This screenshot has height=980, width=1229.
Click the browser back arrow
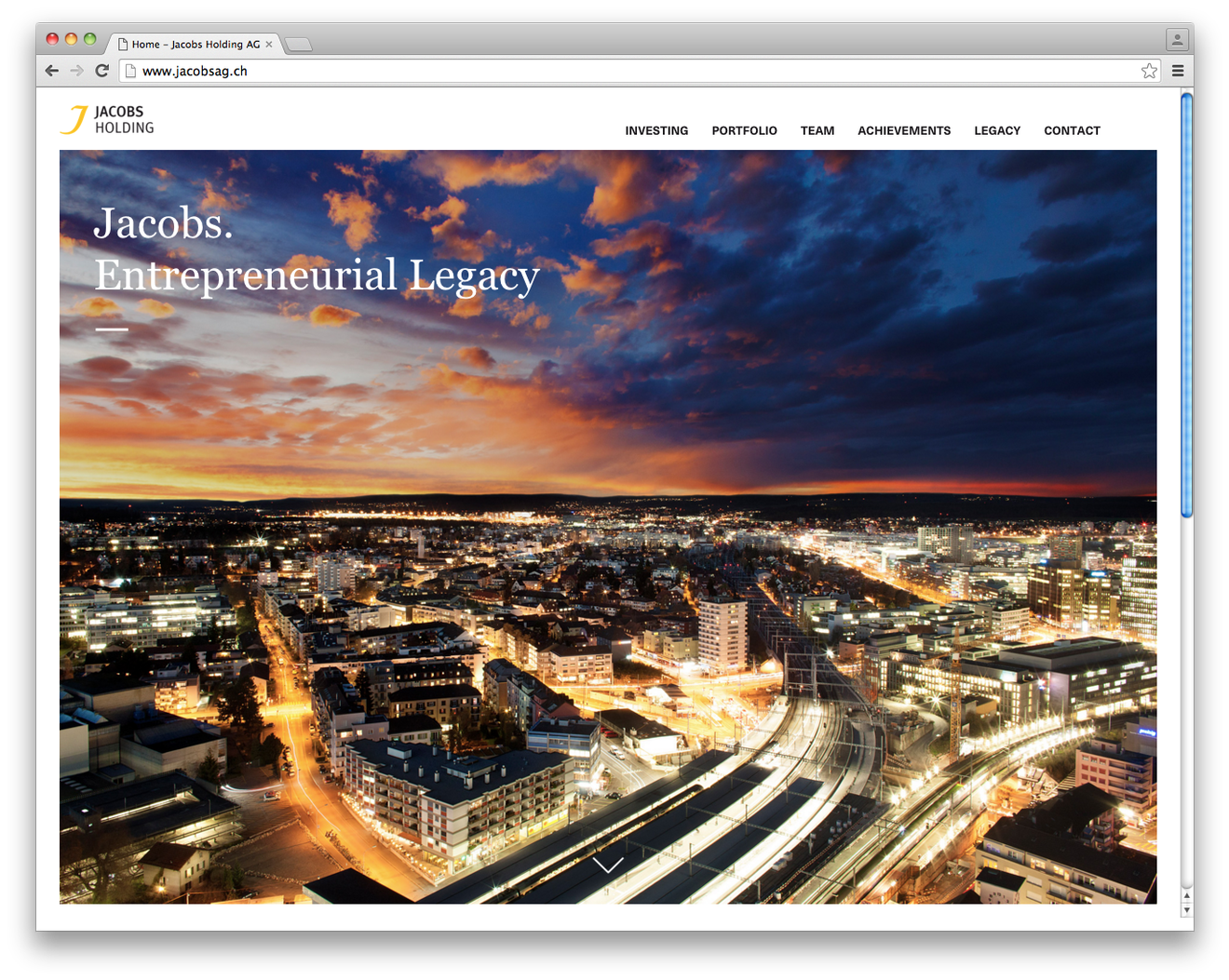(52, 71)
